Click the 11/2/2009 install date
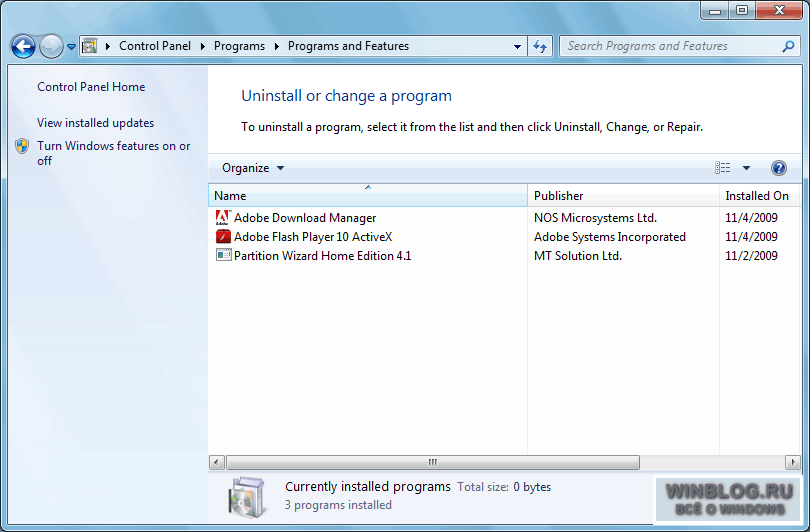This screenshot has width=810, height=532. tap(751, 256)
